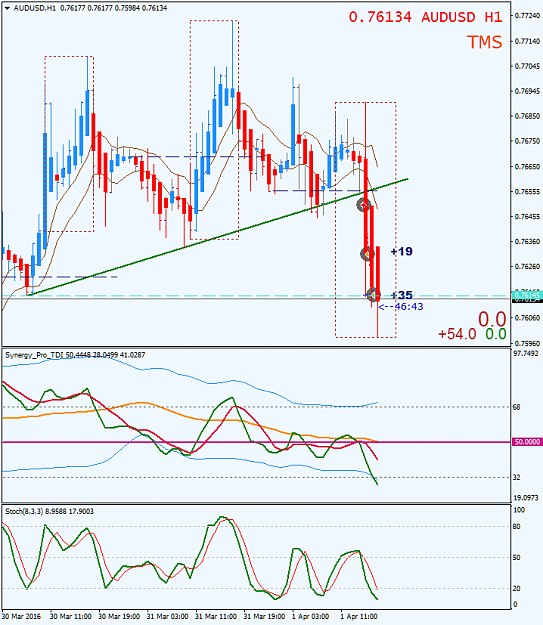
Task: Click price scale value 0.76750
Action: coord(527,141)
